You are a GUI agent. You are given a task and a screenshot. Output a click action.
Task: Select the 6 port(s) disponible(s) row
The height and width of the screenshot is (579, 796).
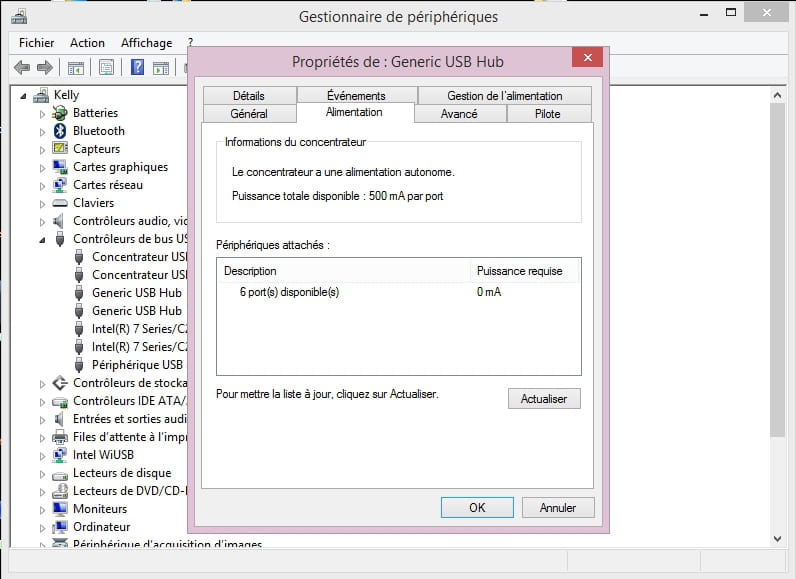[289, 292]
